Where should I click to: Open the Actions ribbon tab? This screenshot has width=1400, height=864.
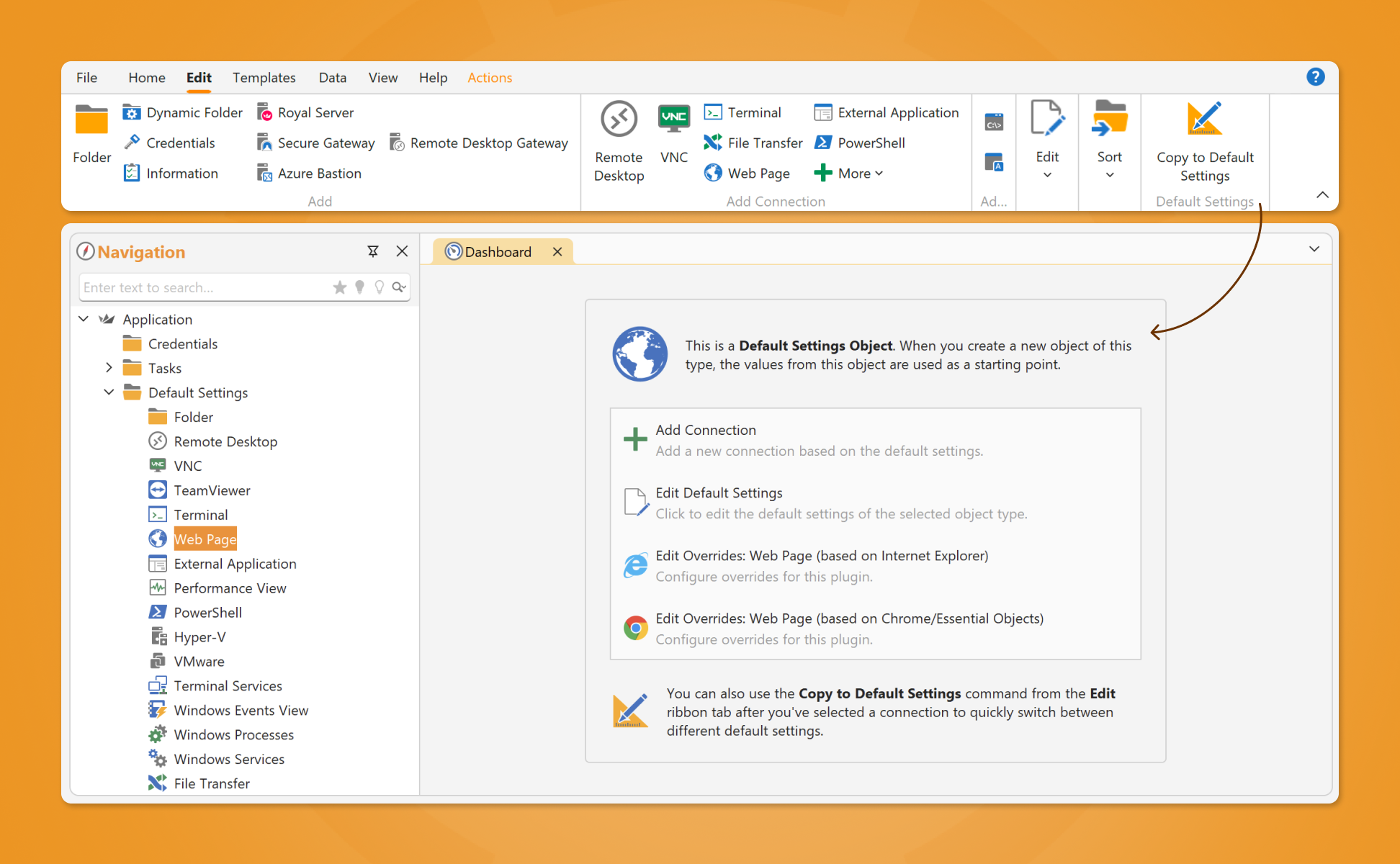tap(490, 78)
